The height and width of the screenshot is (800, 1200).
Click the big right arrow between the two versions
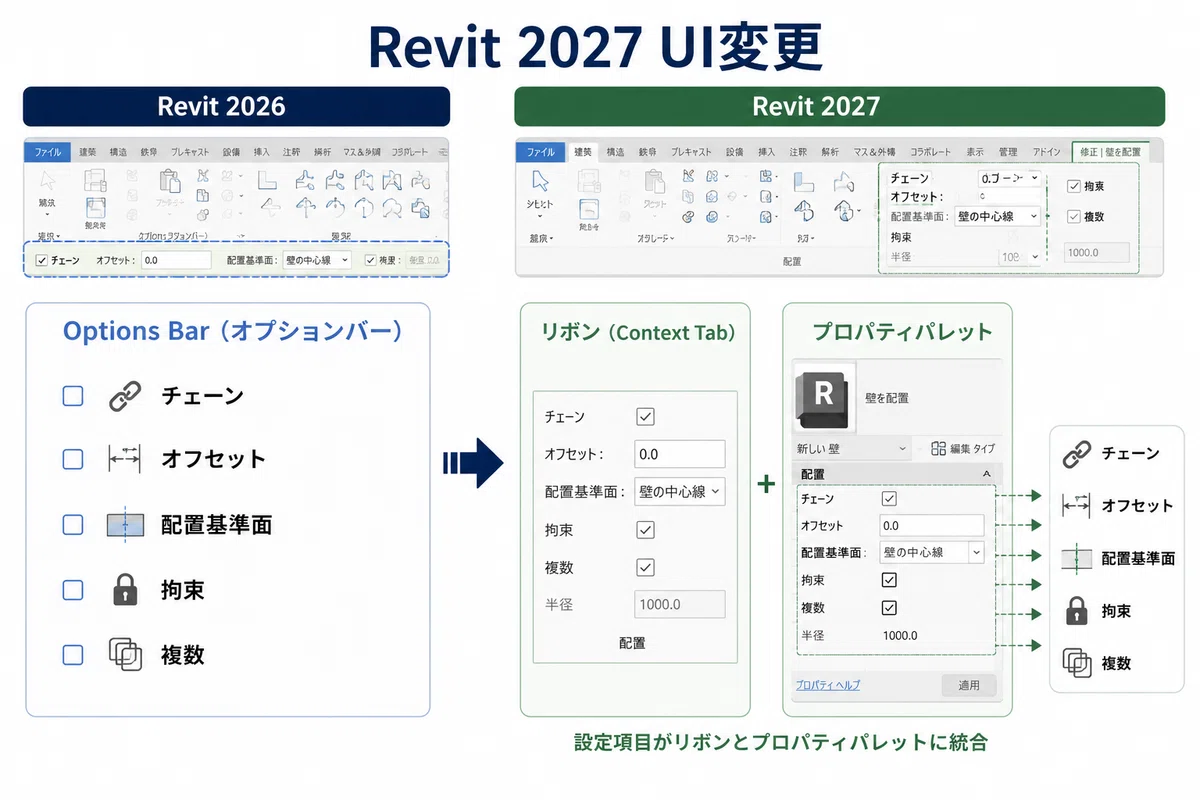[475, 462]
